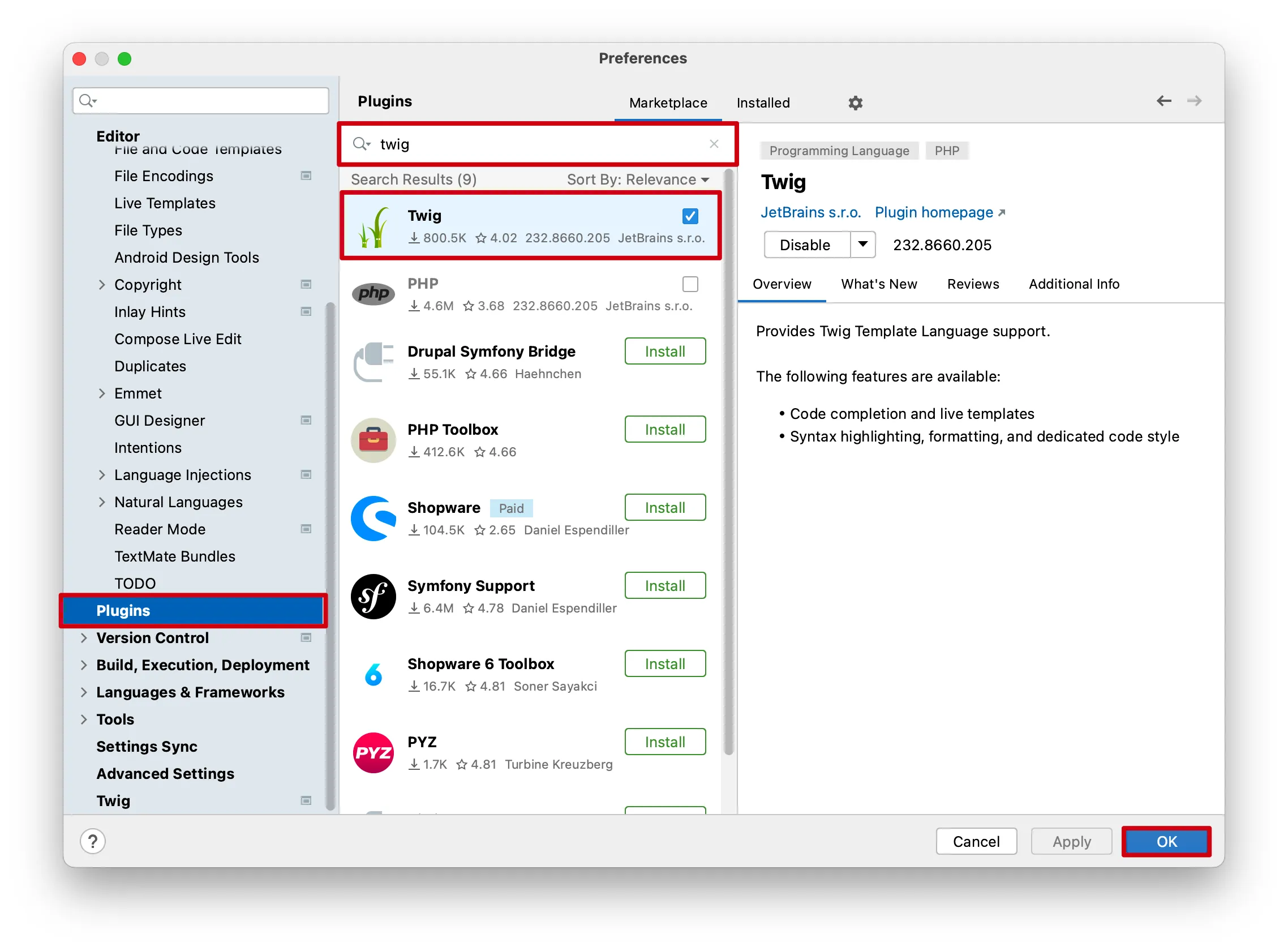The width and height of the screenshot is (1288, 951).
Task: Switch to the Marketplace tab
Action: coord(668,103)
